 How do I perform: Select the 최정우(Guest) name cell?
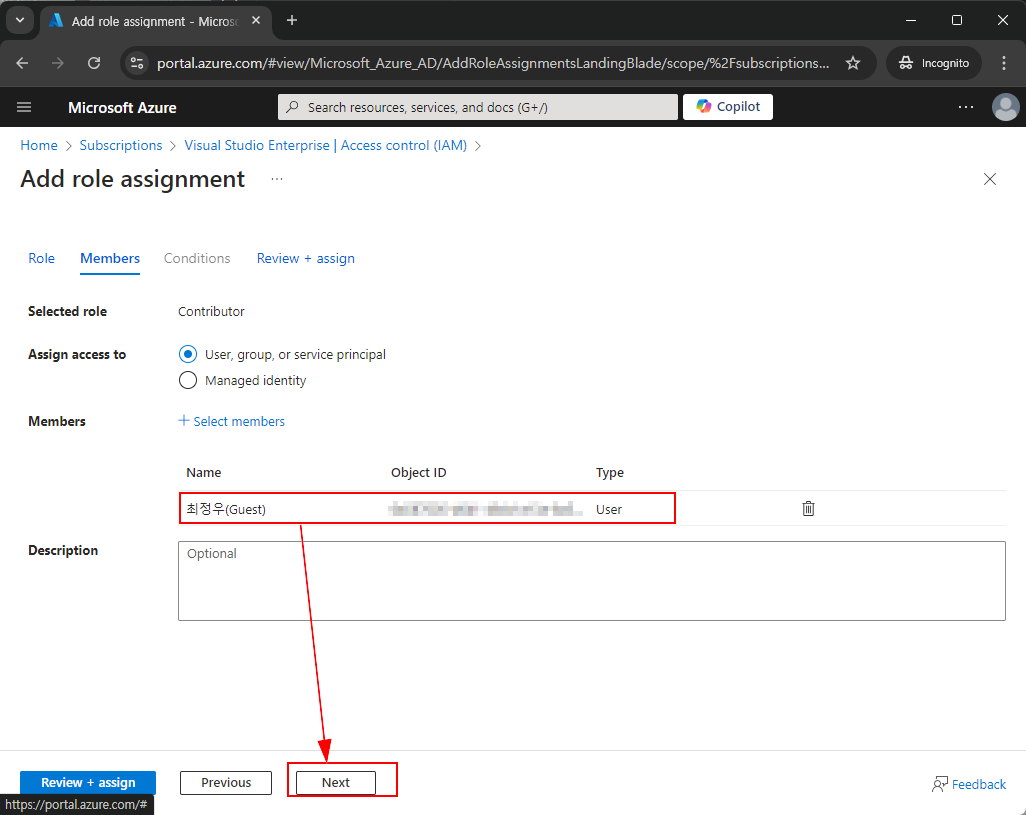click(226, 509)
